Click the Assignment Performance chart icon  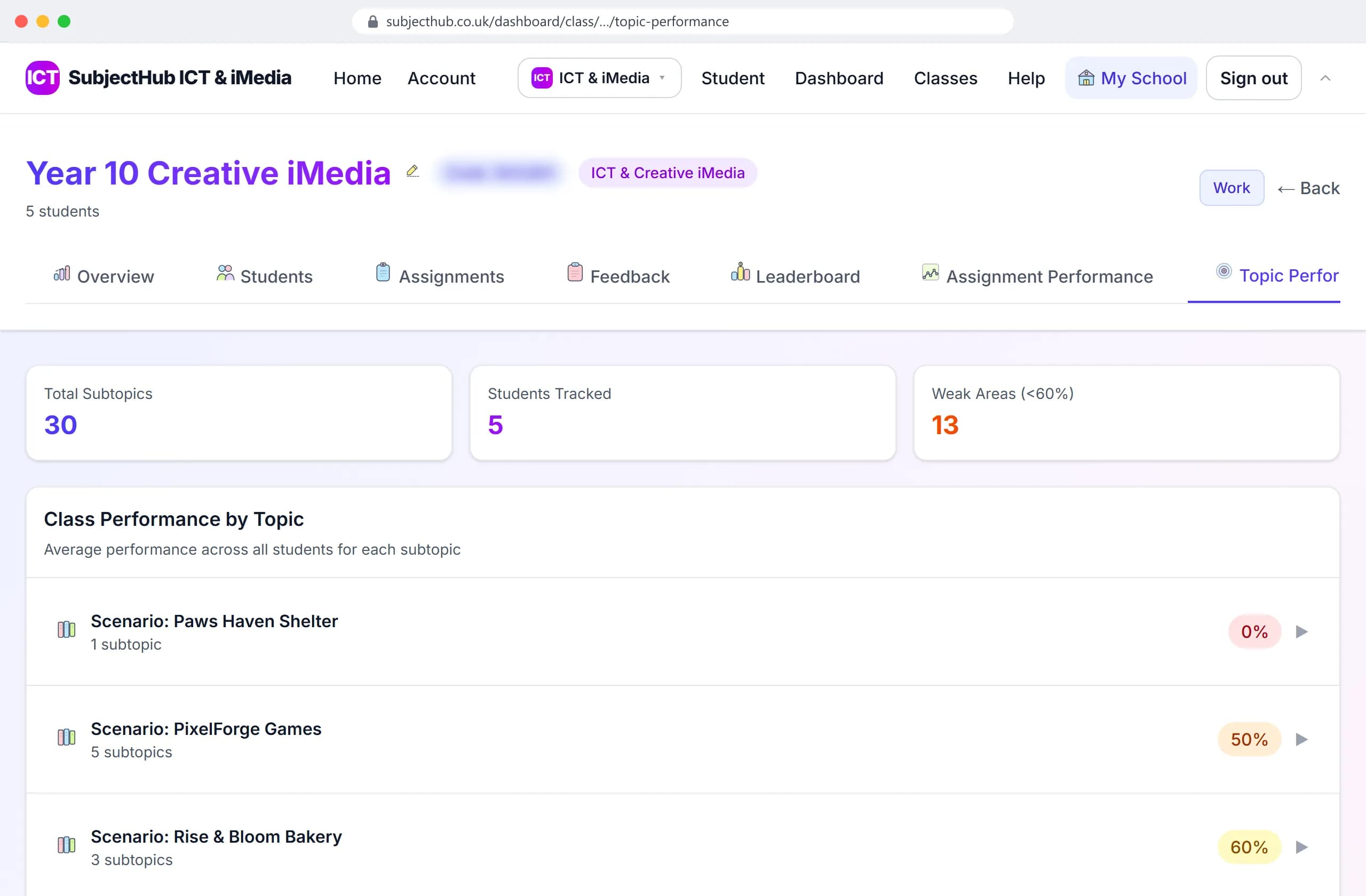[931, 272]
